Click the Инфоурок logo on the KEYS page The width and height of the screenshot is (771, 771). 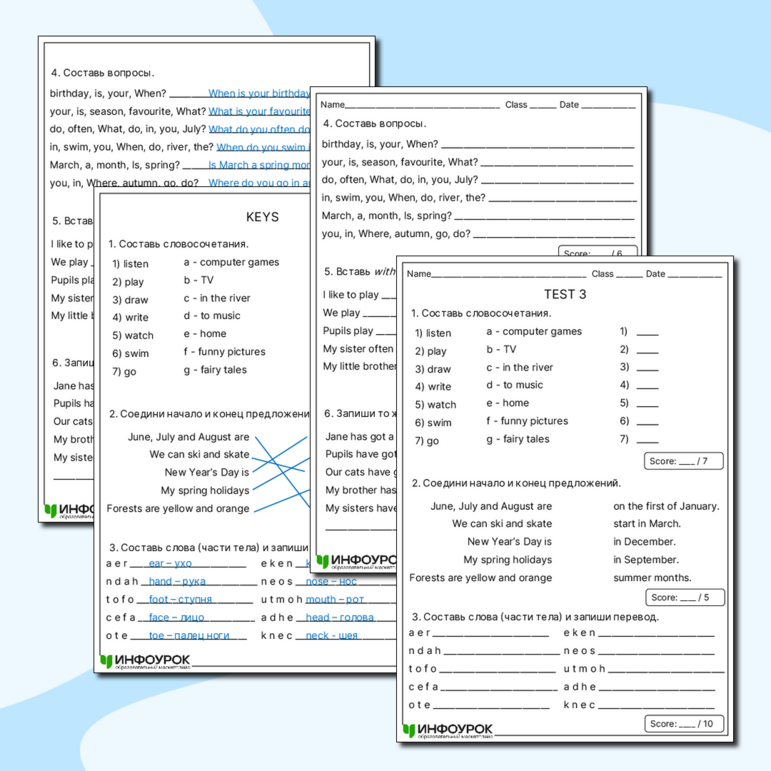[x=146, y=661]
